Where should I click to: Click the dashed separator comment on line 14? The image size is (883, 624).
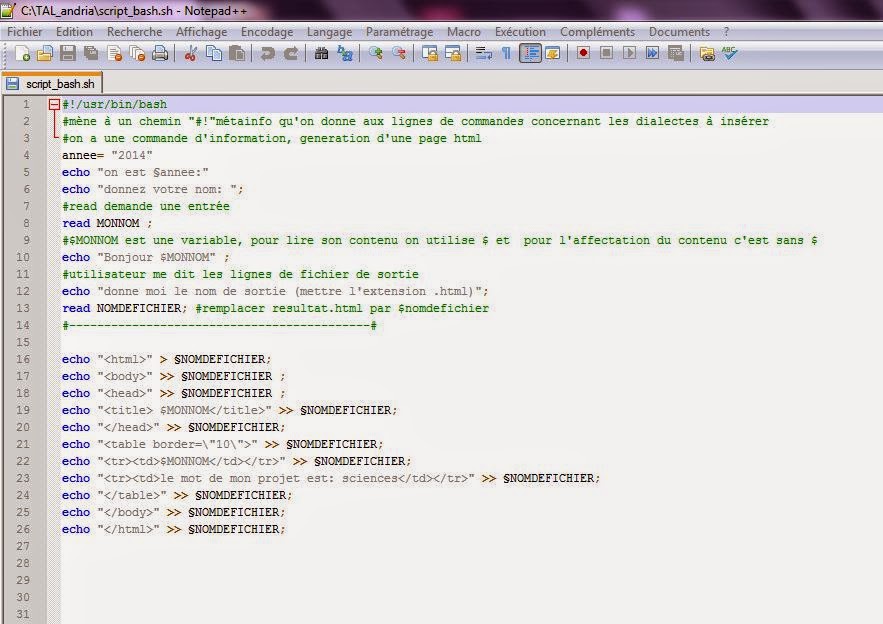click(219, 325)
